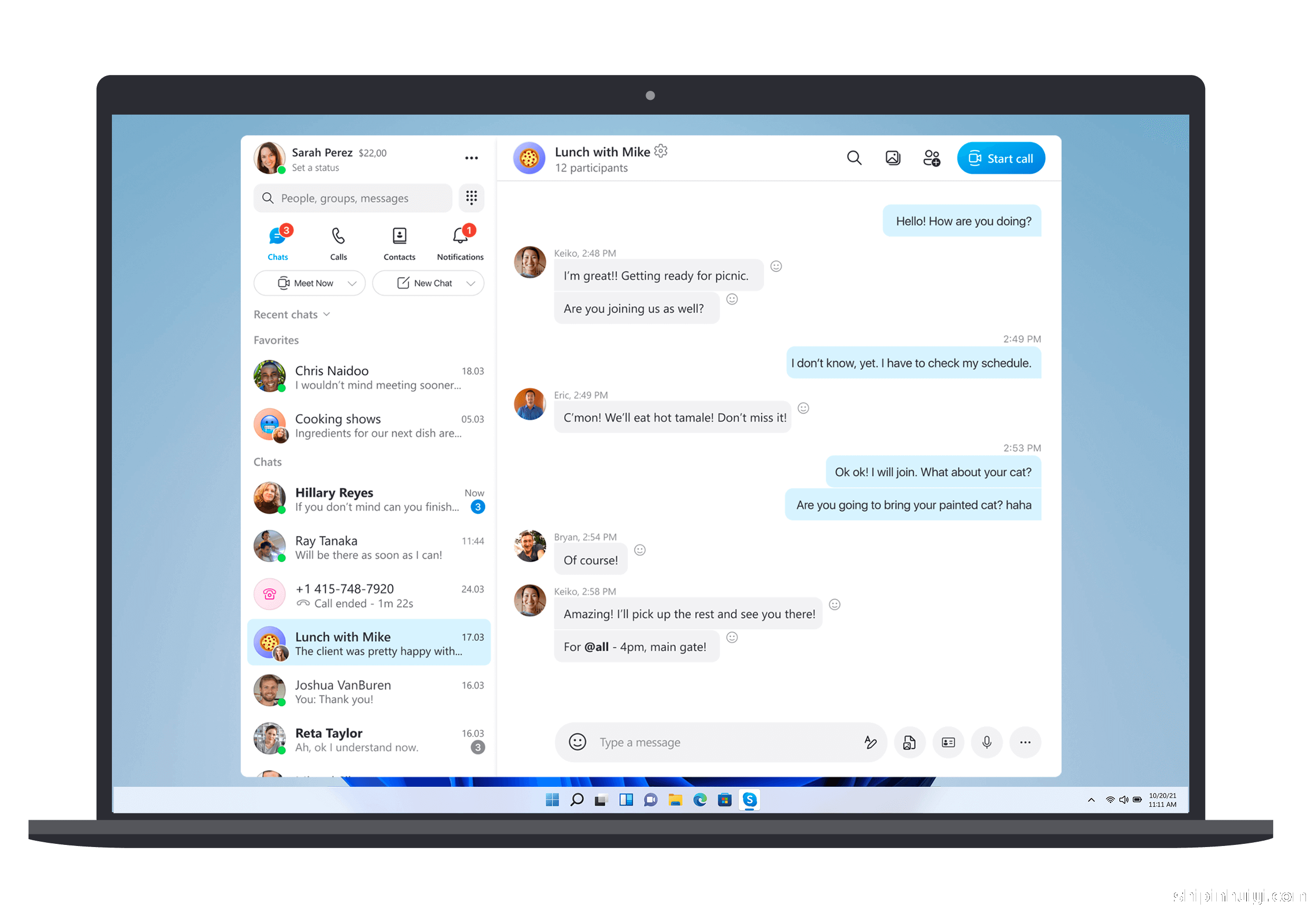
Task: Click the people search input field
Action: click(x=354, y=197)
